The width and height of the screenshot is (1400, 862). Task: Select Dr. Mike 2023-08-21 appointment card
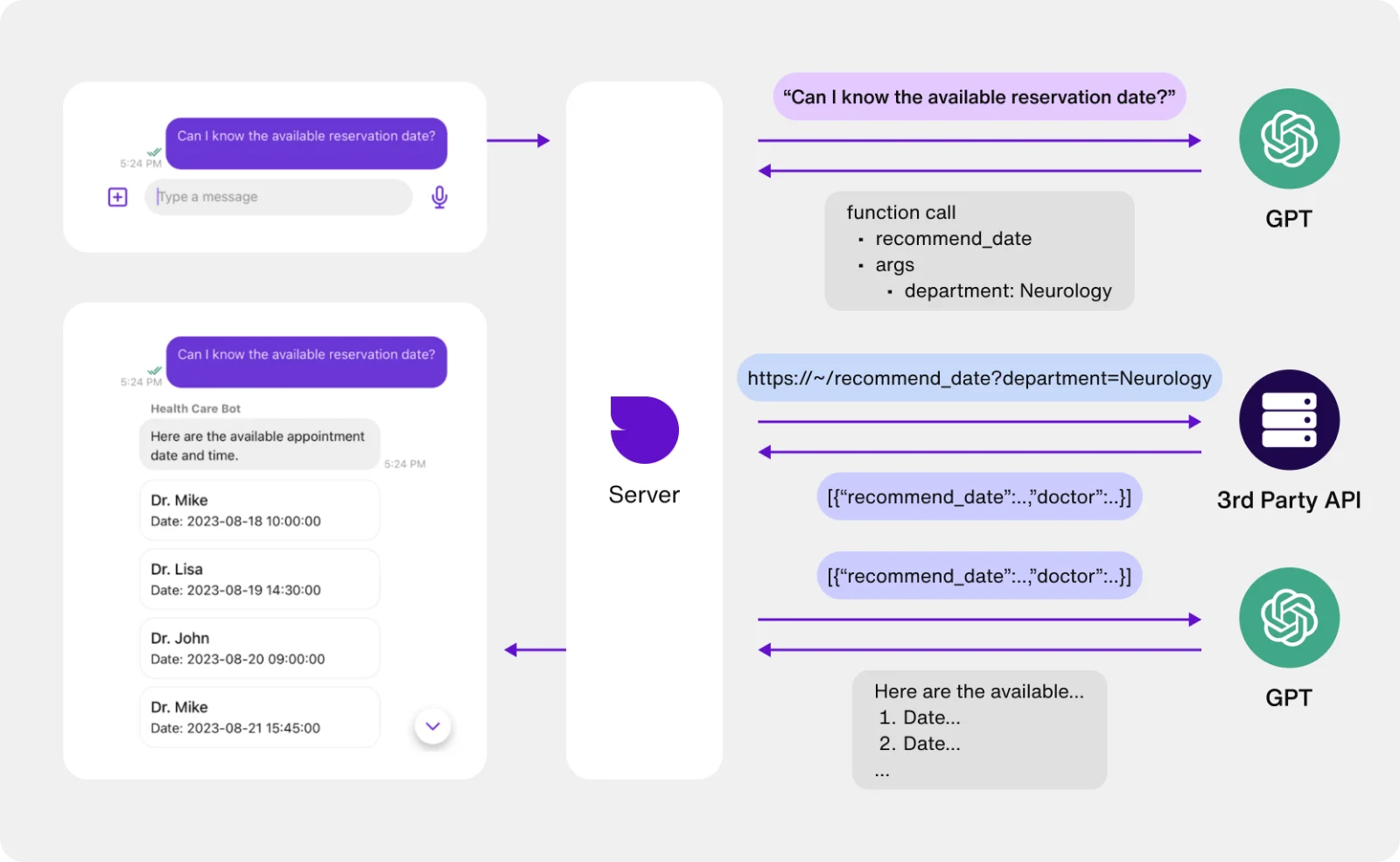pyautogui.click(x=260, y=718)
